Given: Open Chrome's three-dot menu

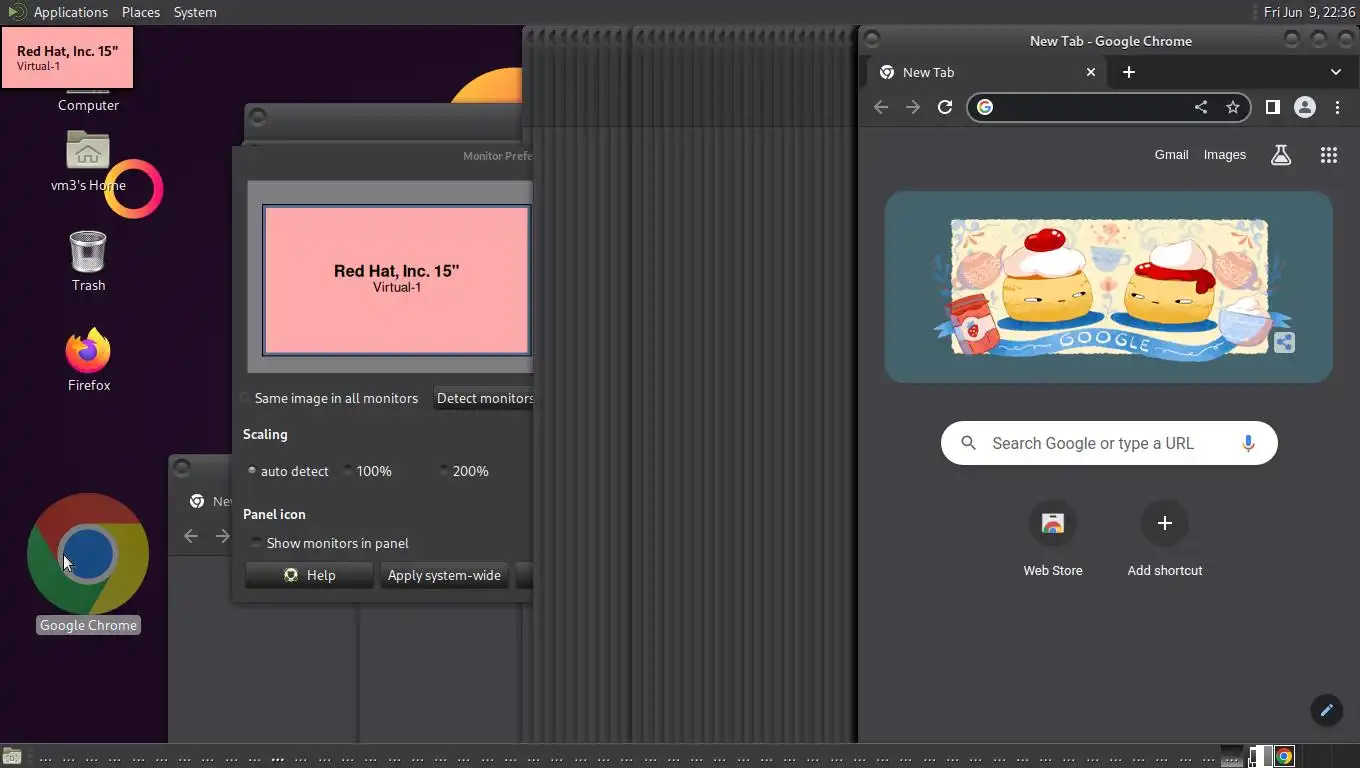Looking at the screenshot, I should 1338,107.
